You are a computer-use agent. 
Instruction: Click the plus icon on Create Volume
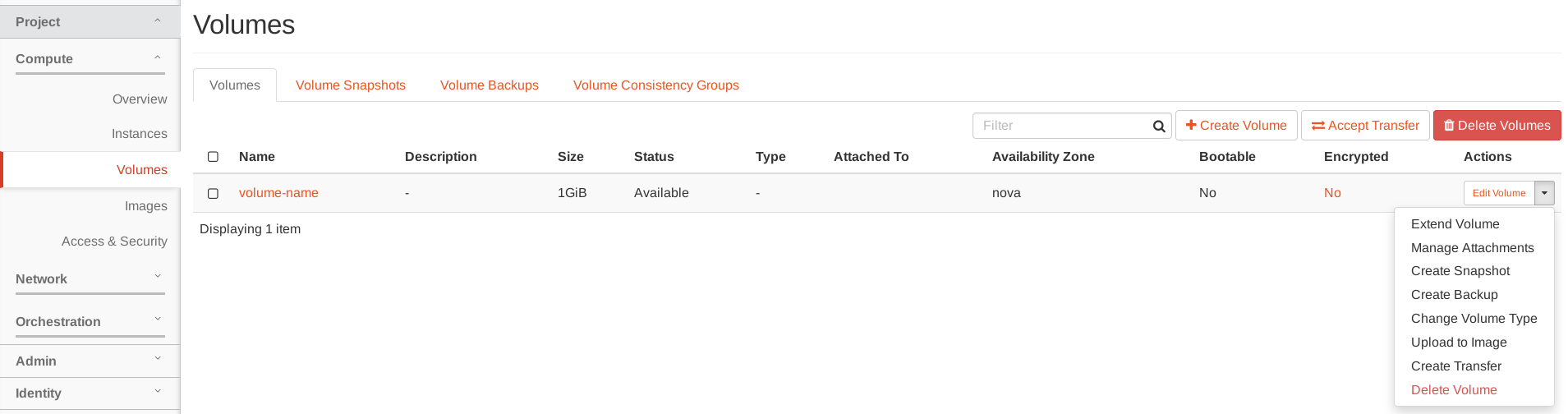pyautogui.click(x=1191, y=125)
